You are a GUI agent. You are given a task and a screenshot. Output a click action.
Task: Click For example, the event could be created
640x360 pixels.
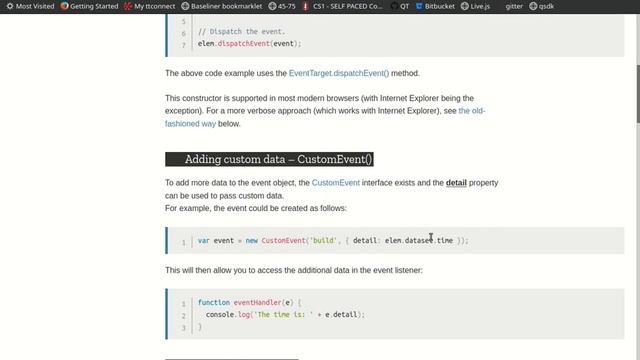256,208
